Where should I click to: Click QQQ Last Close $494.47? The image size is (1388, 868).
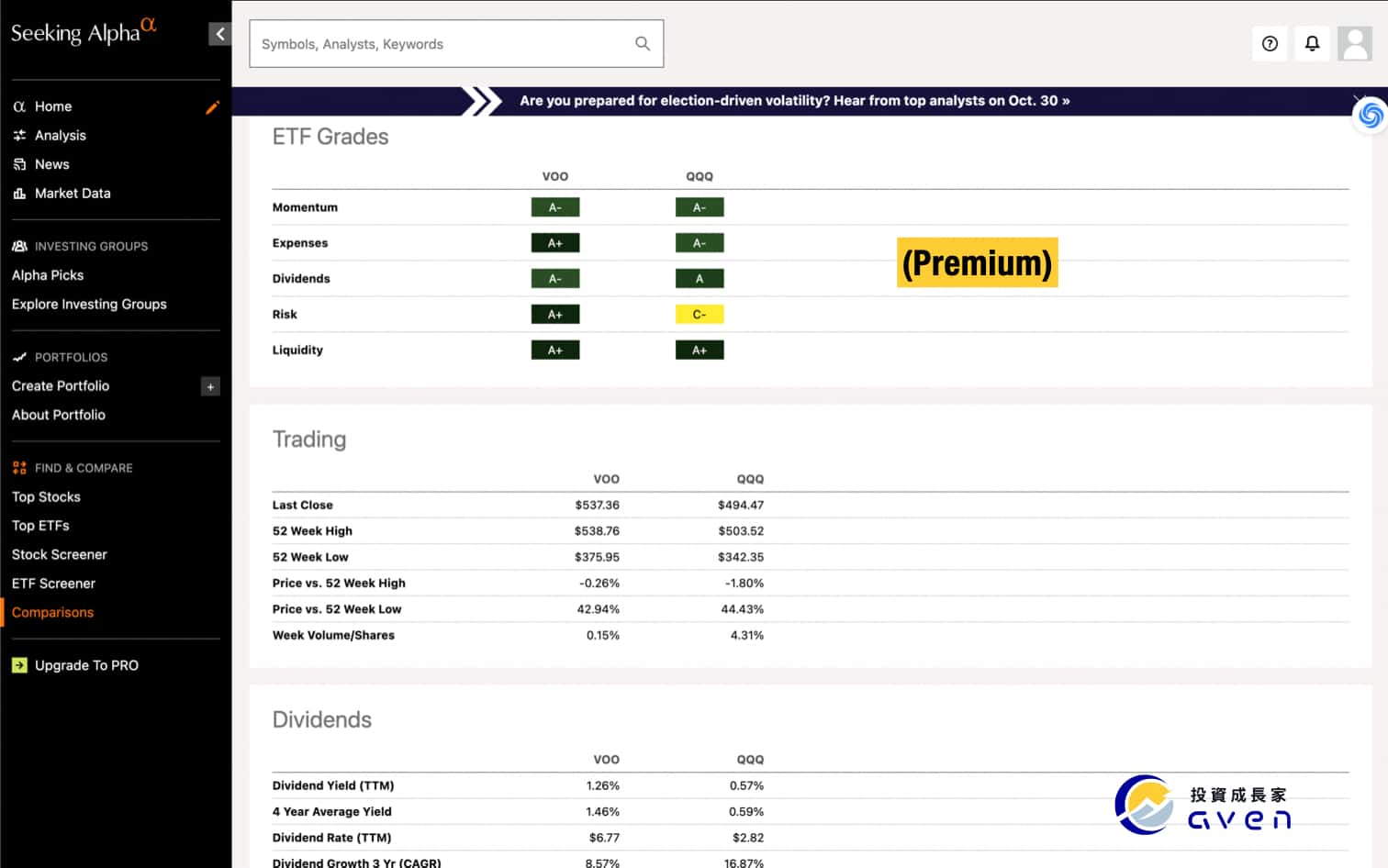pos(741,505)
